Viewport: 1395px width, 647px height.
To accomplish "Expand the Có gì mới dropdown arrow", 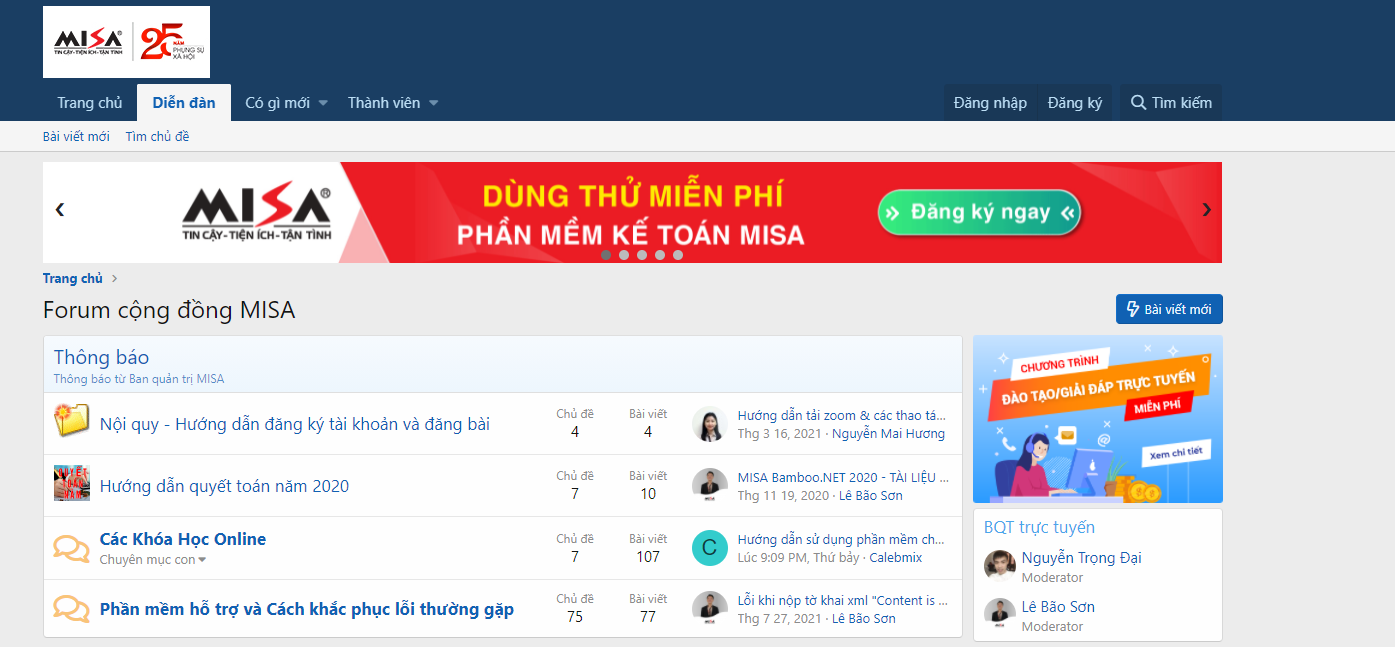I will coord(323,103).
